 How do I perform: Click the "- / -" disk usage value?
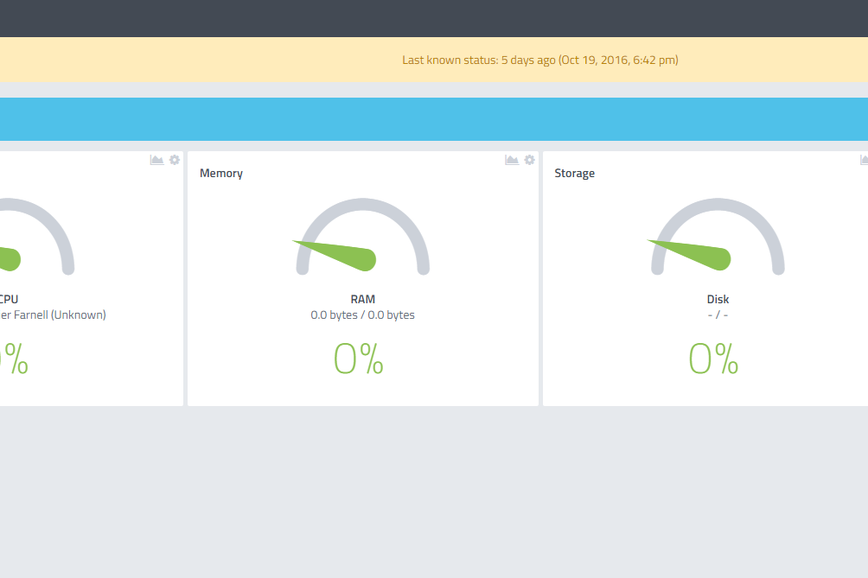click(717, 315)
